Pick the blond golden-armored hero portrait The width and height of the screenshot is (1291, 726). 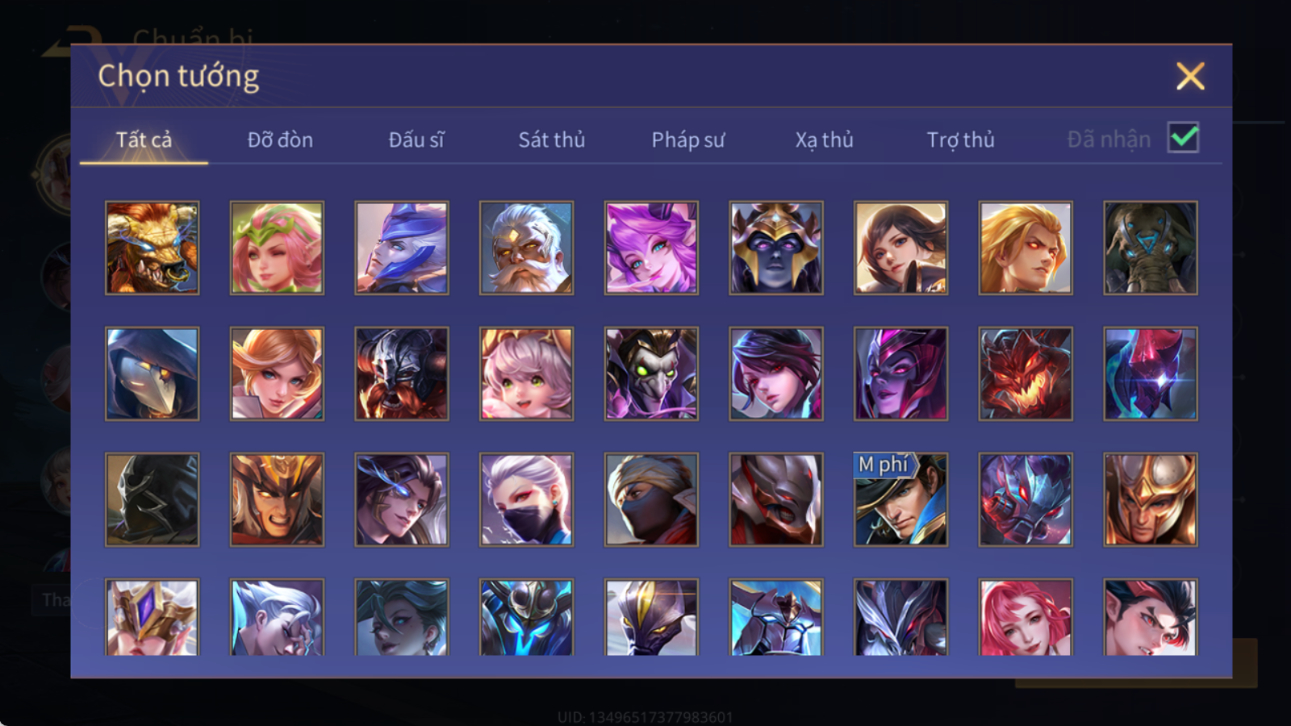[x=1025, y=248]
